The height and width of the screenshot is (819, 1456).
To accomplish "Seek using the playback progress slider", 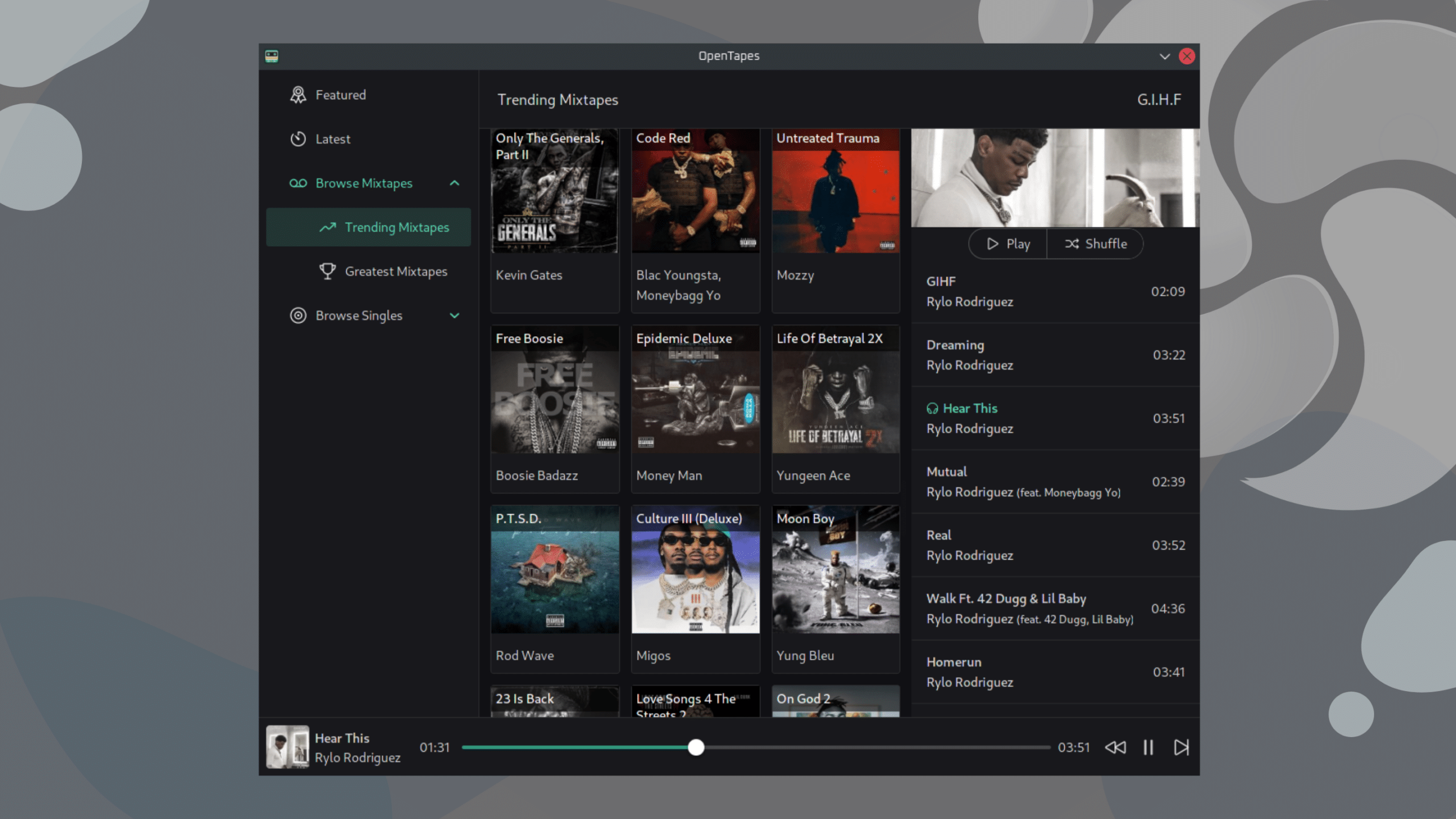I will click(x=756, y=747).
